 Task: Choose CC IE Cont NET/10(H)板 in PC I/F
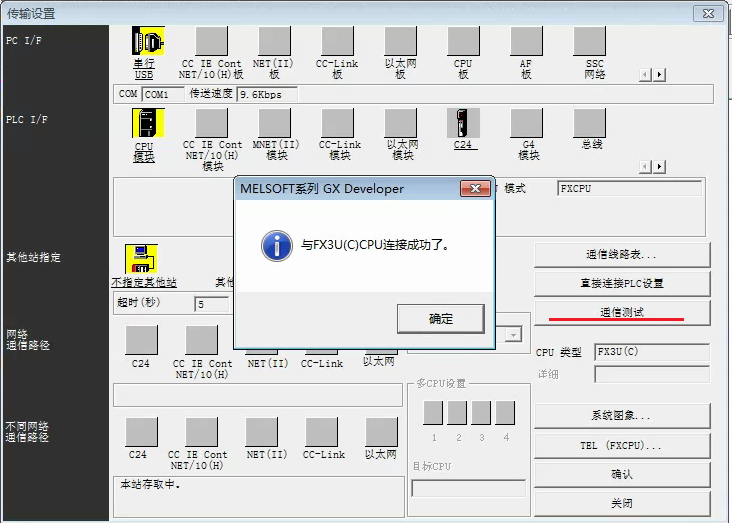pyautogui.click(x=211, y=41)
